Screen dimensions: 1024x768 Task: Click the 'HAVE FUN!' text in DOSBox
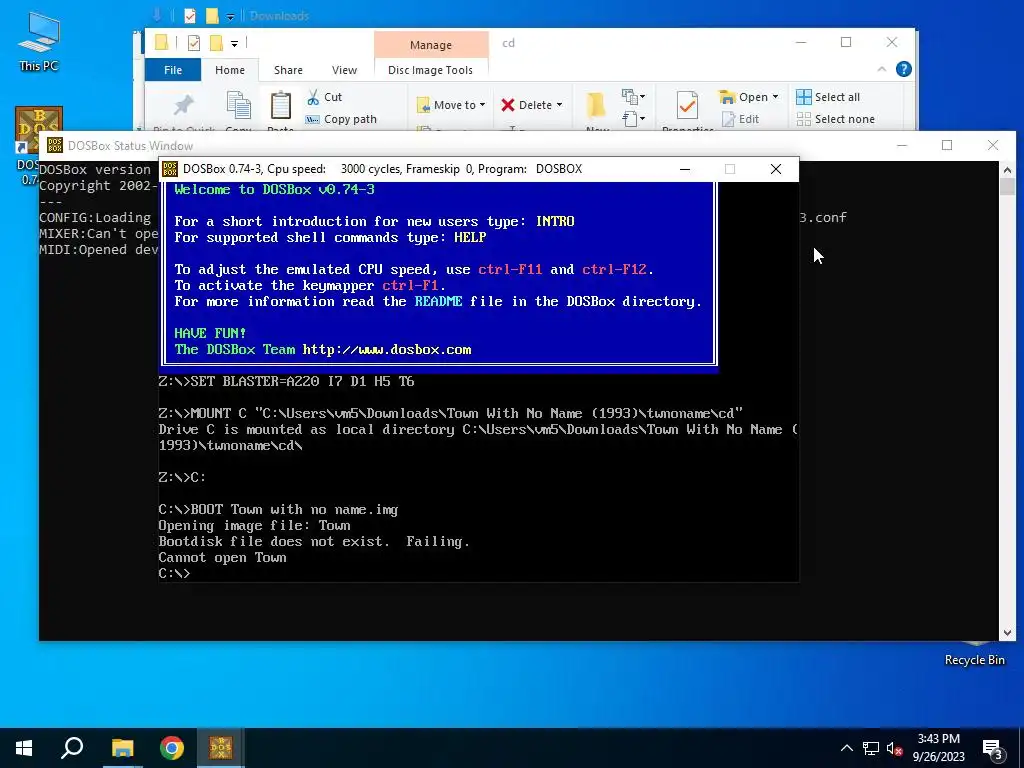click(210, 334)
